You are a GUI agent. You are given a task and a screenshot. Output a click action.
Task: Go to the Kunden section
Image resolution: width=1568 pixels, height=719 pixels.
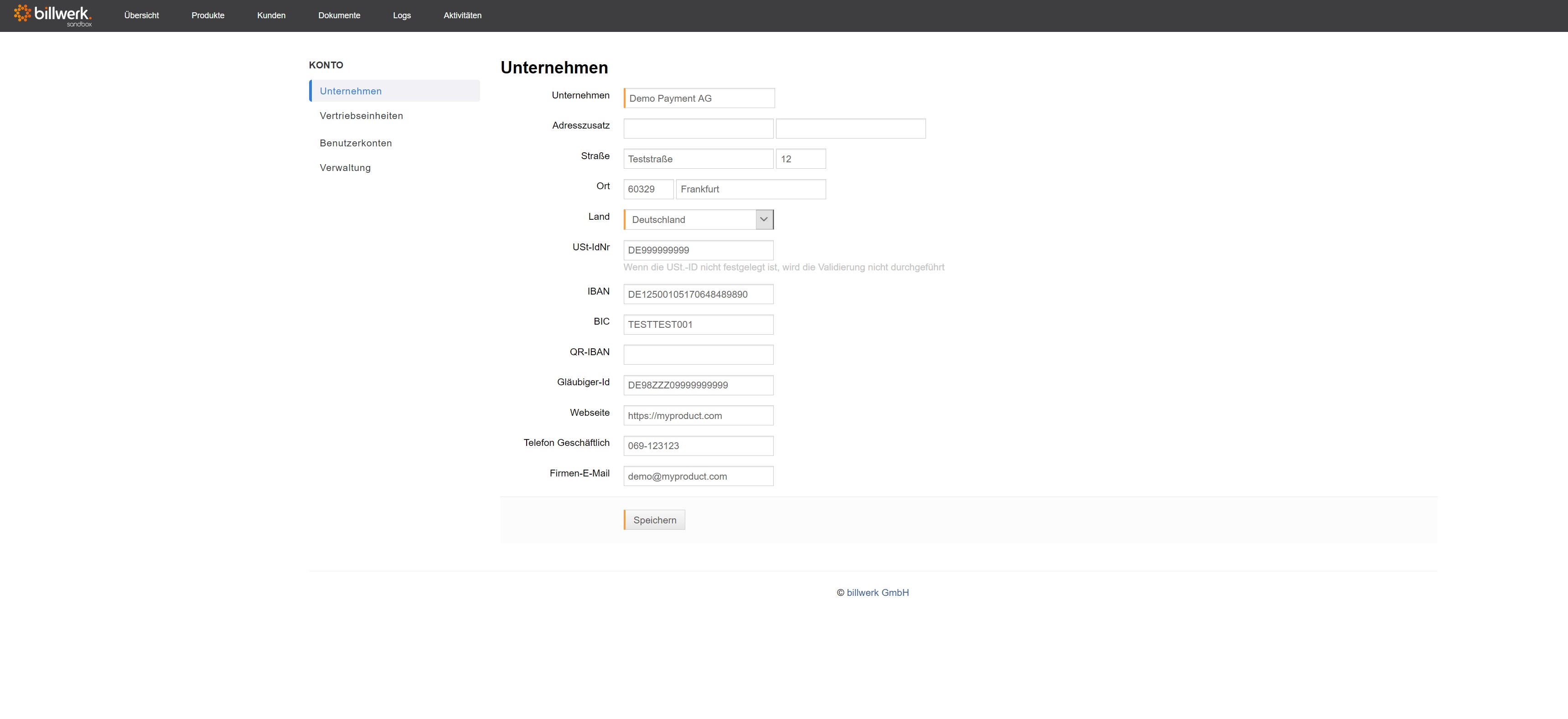(x=271, y=15)
